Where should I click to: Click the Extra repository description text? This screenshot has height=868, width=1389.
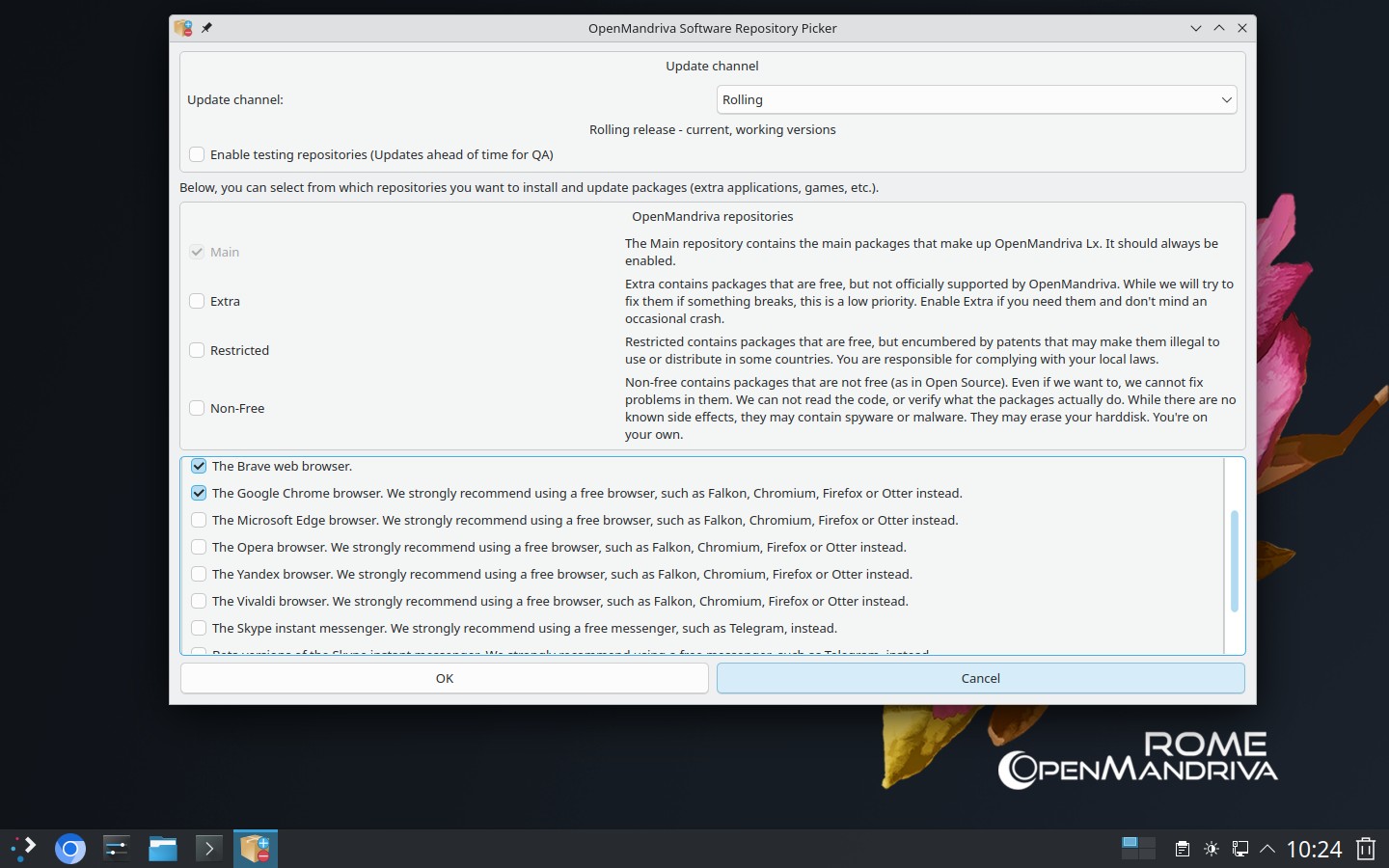point(929,301)
